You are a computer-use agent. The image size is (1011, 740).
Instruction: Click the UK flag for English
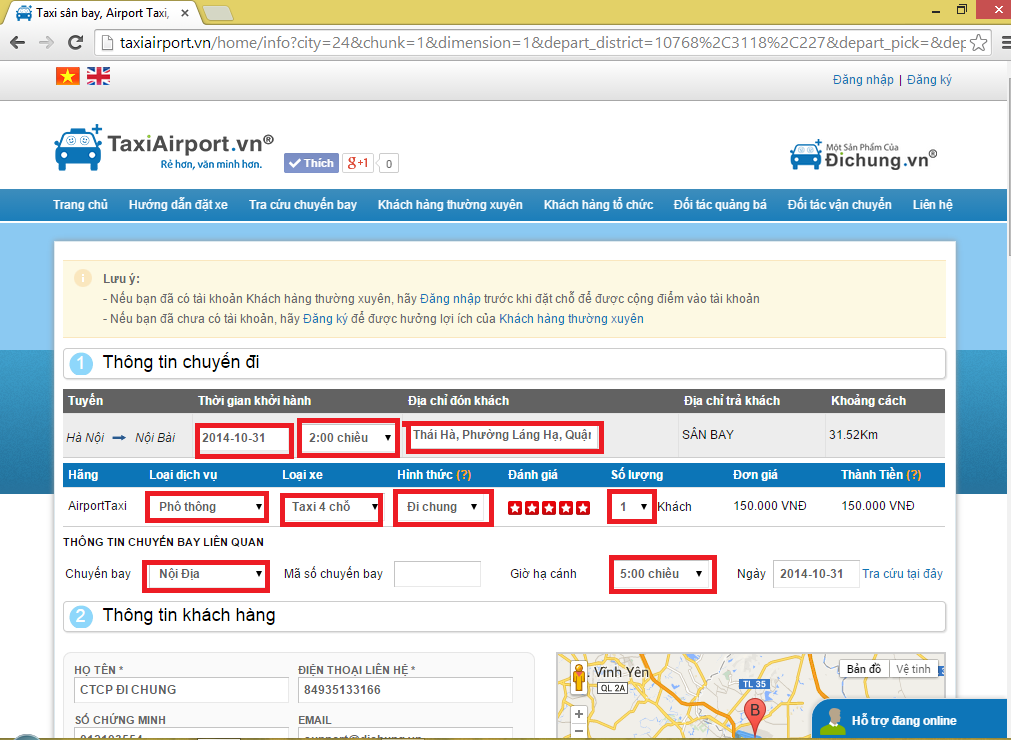[x=98, y=76]
